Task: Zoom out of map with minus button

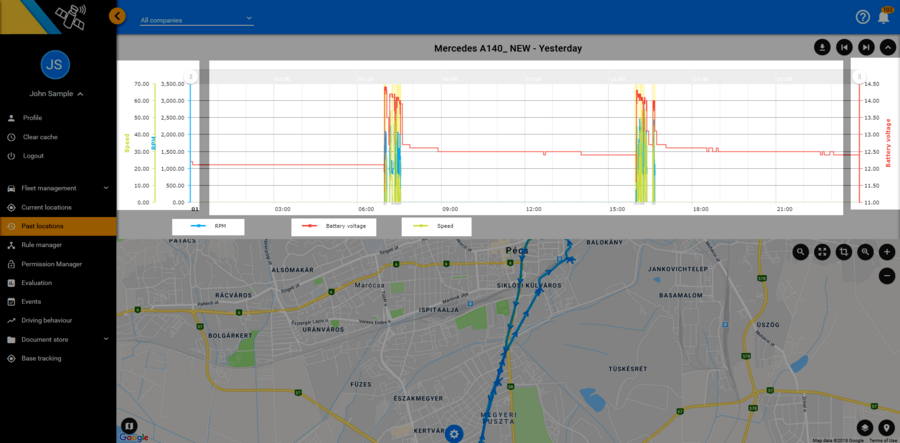Action: point(887,275)
